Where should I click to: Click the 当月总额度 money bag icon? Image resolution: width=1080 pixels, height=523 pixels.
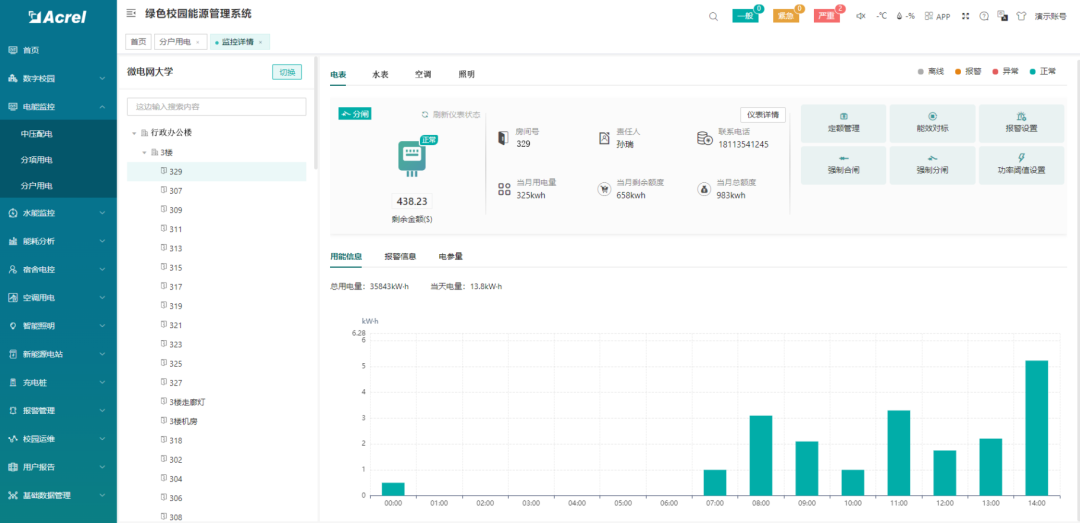pyautogui.click(x=704, y=189)
